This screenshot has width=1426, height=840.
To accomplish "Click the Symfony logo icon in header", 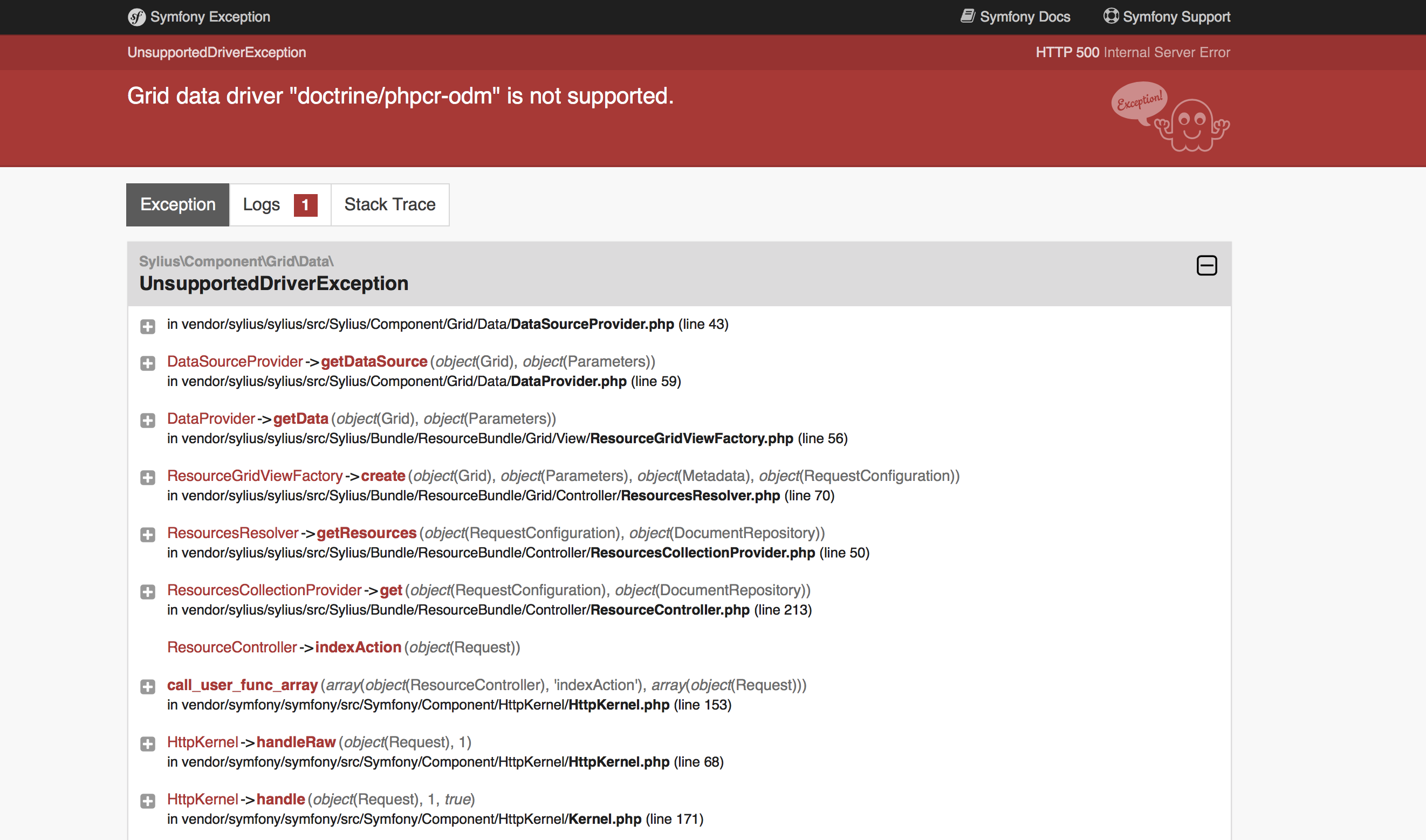I will pyautogui.click(x=136, y=17).
